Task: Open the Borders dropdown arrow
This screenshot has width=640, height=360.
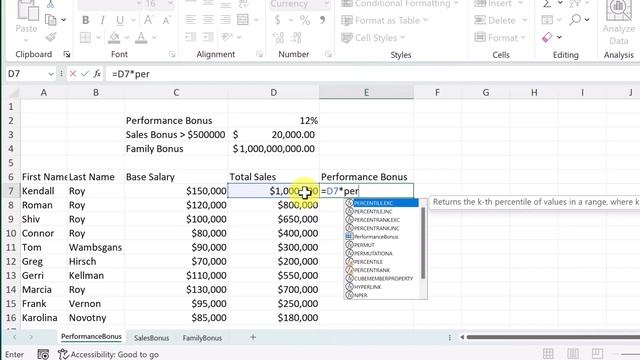Action: point(98,38)
